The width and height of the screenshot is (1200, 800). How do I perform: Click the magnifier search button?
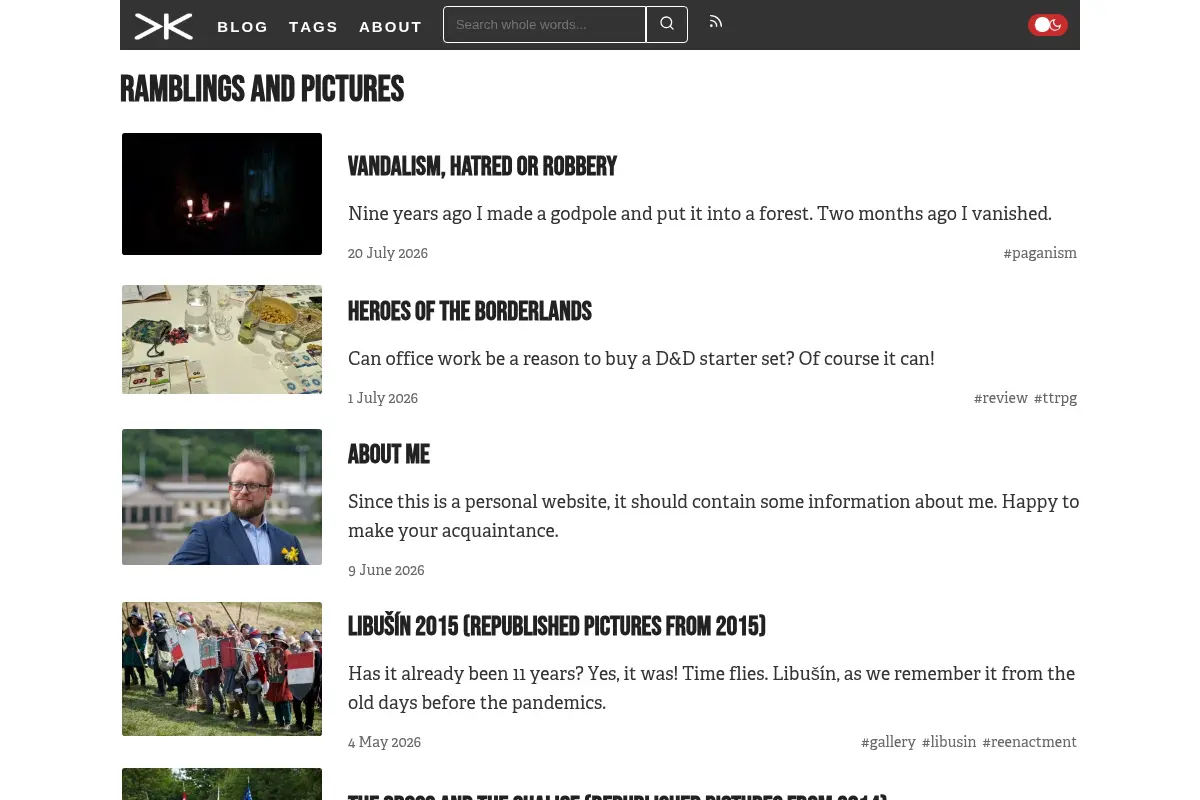(x=667, y=24)
